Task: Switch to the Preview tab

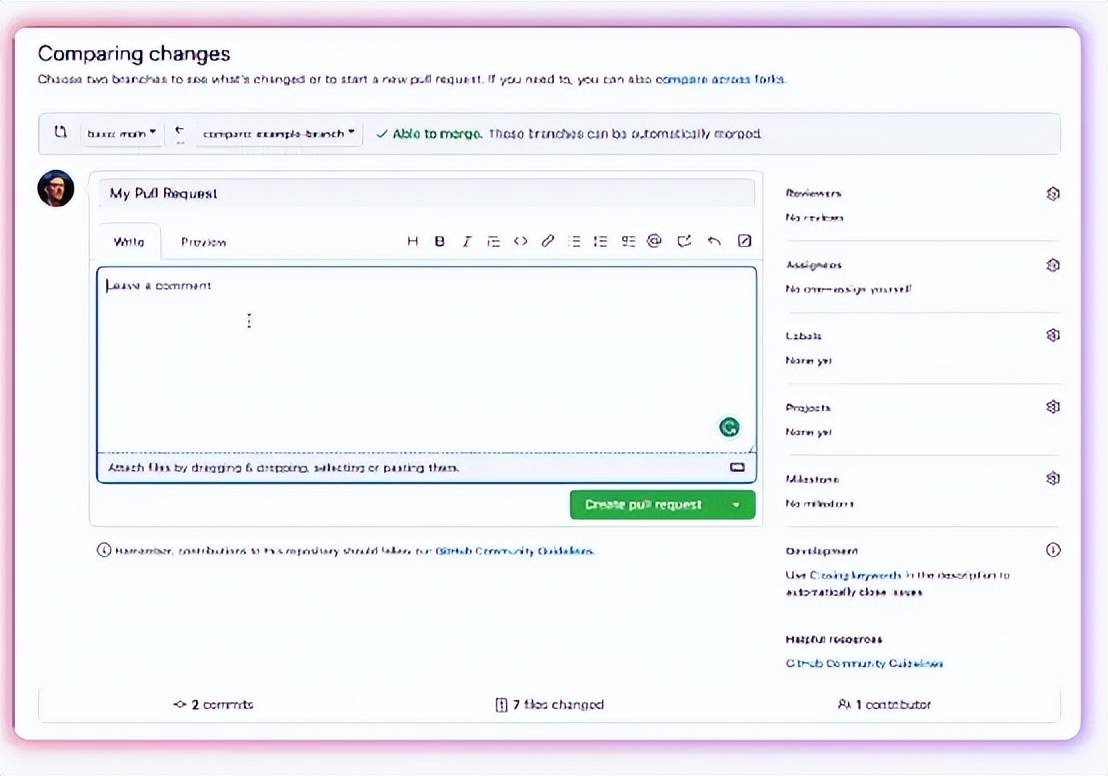Action: click(x=203, y=242)
